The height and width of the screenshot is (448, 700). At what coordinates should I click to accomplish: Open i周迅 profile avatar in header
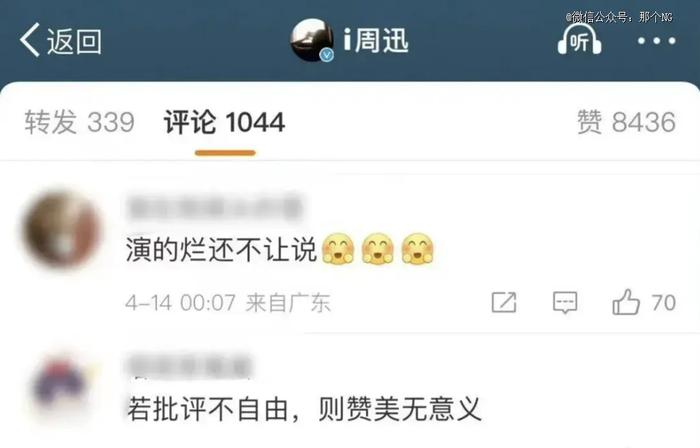point(311,40)
